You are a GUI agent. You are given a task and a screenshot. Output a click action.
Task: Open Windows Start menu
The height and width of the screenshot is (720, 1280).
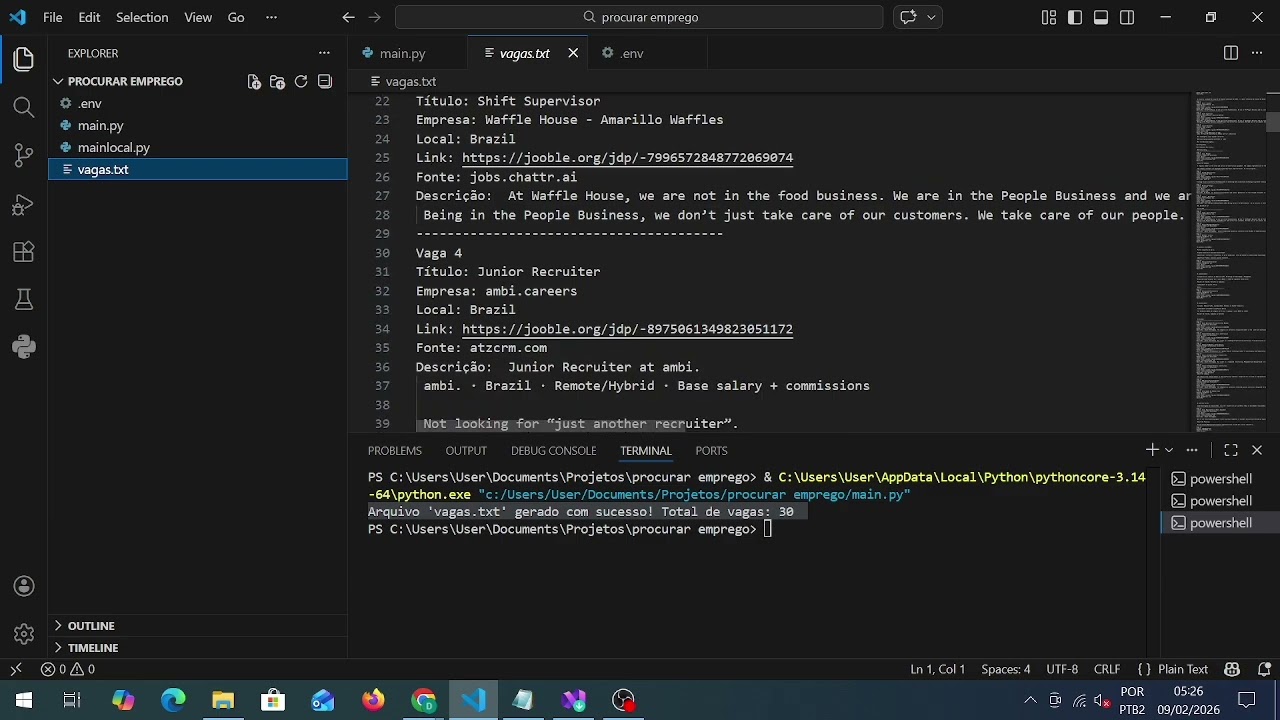[23, 701]
